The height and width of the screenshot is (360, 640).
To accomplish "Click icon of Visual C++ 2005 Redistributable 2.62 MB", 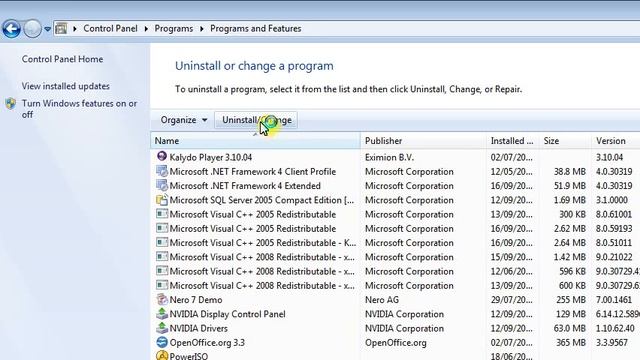I will tap(162, 228).
